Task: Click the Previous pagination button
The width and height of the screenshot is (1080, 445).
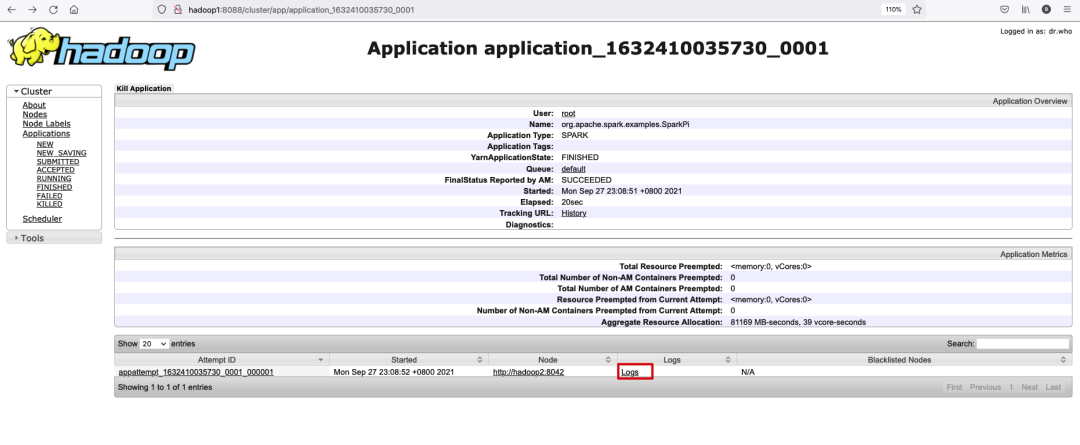Action: (x=985, y=387)
